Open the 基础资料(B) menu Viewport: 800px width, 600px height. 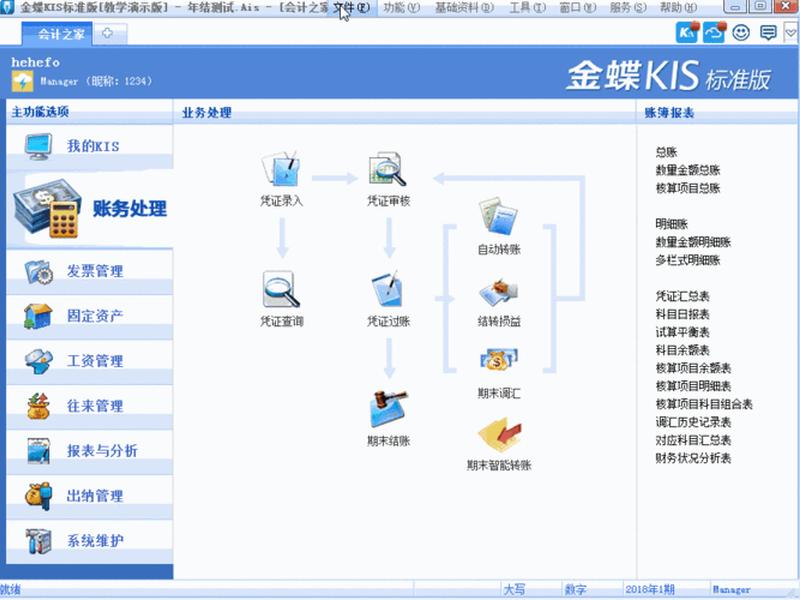click(464, 8)
